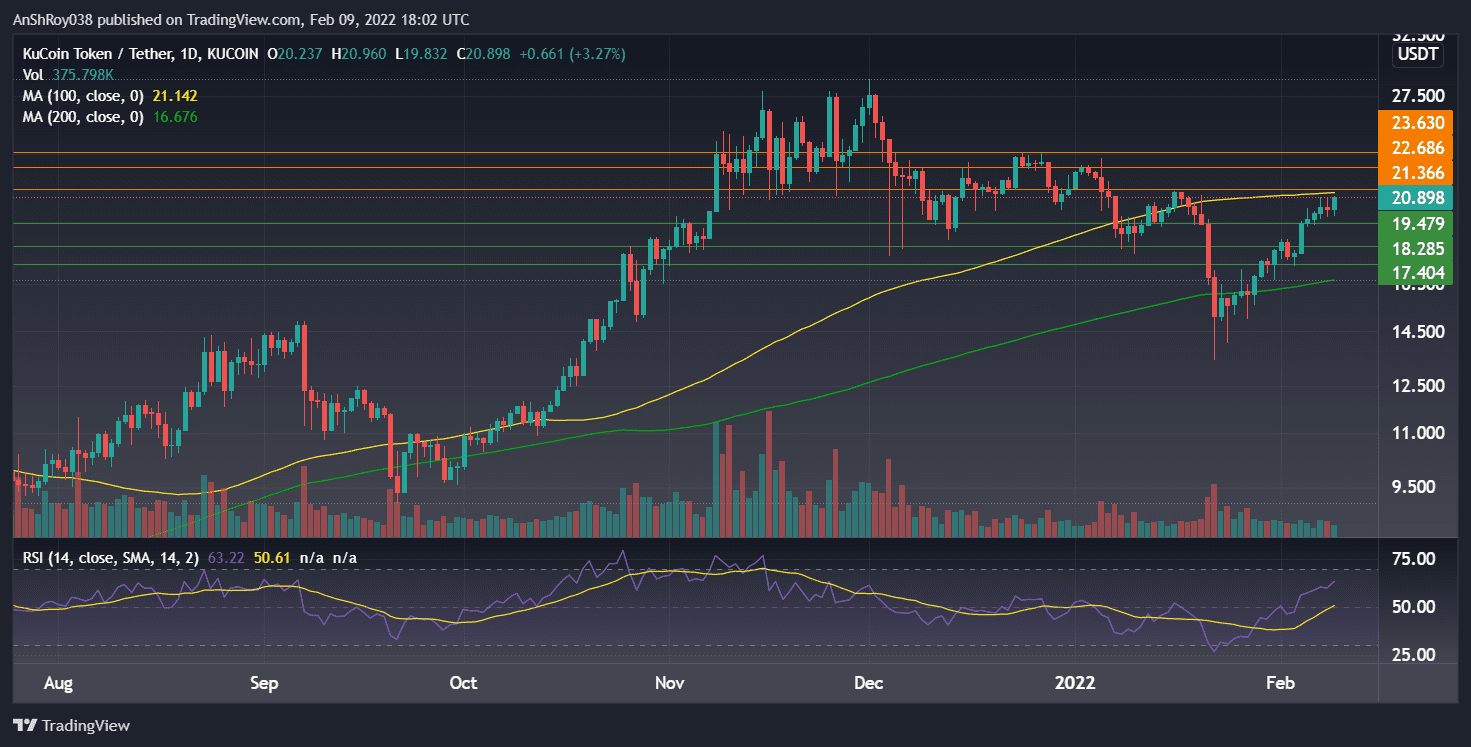Image resolution: width=1471 pixels, height=747 pixels.
Task: Click the TradingView logo icon
Action: click(x=22, y=725)
